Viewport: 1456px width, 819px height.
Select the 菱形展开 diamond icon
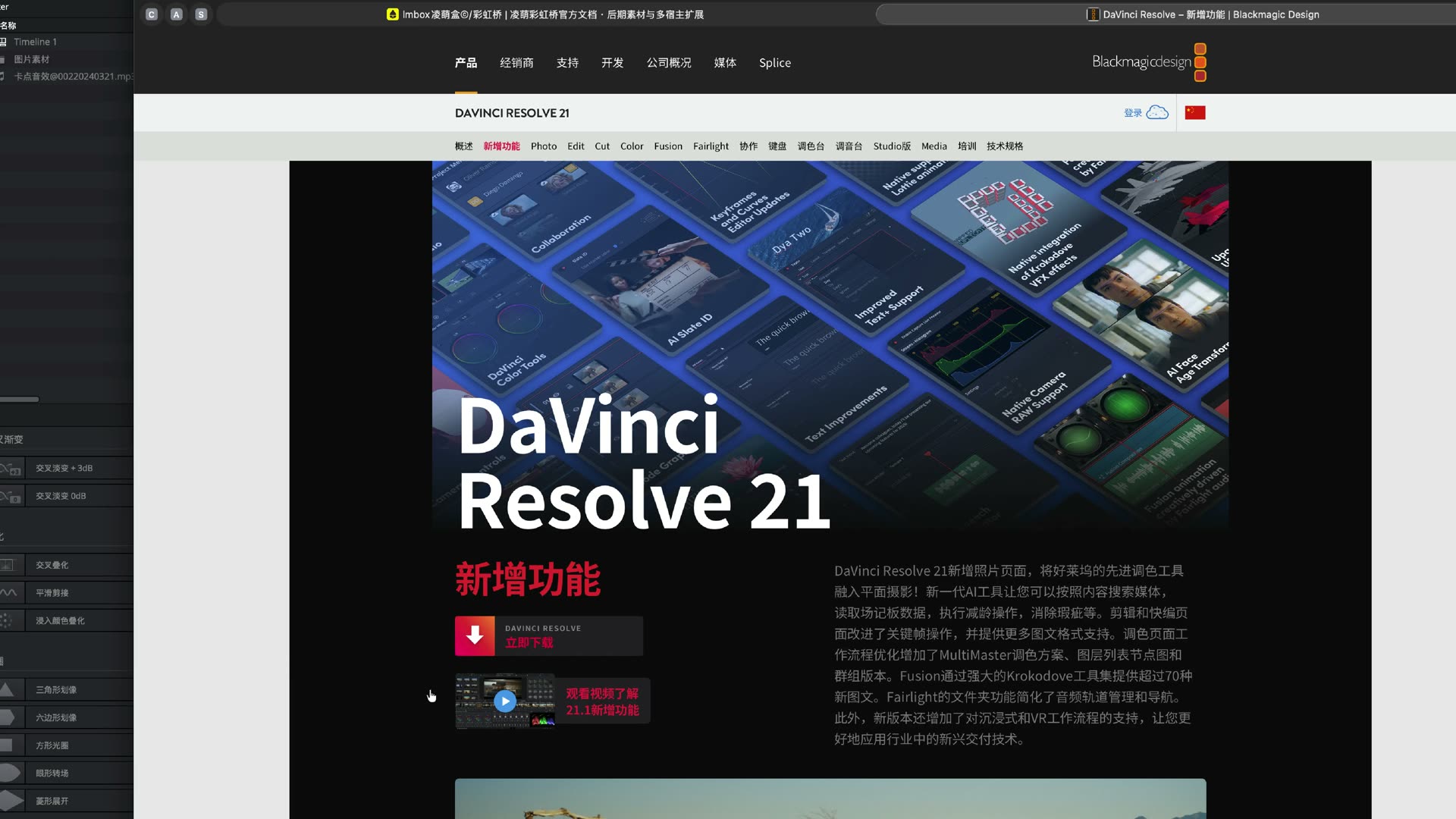pyautogui.click(x=11, y=801)
